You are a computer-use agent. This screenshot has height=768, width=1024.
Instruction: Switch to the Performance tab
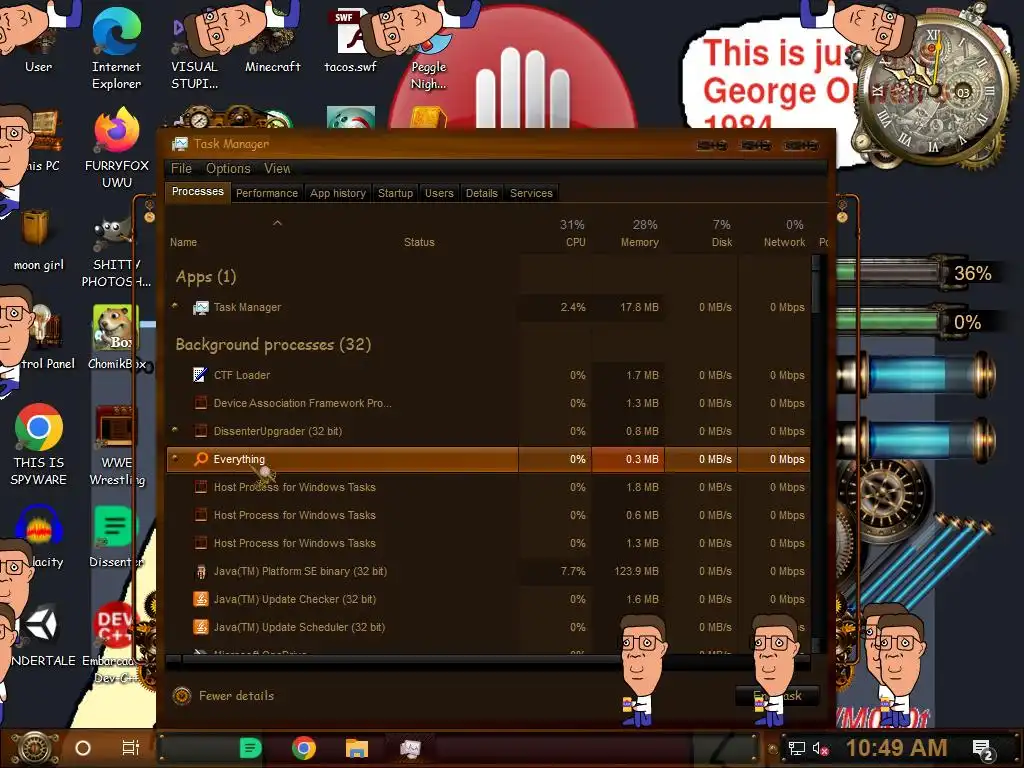click(x=266, y=193)
